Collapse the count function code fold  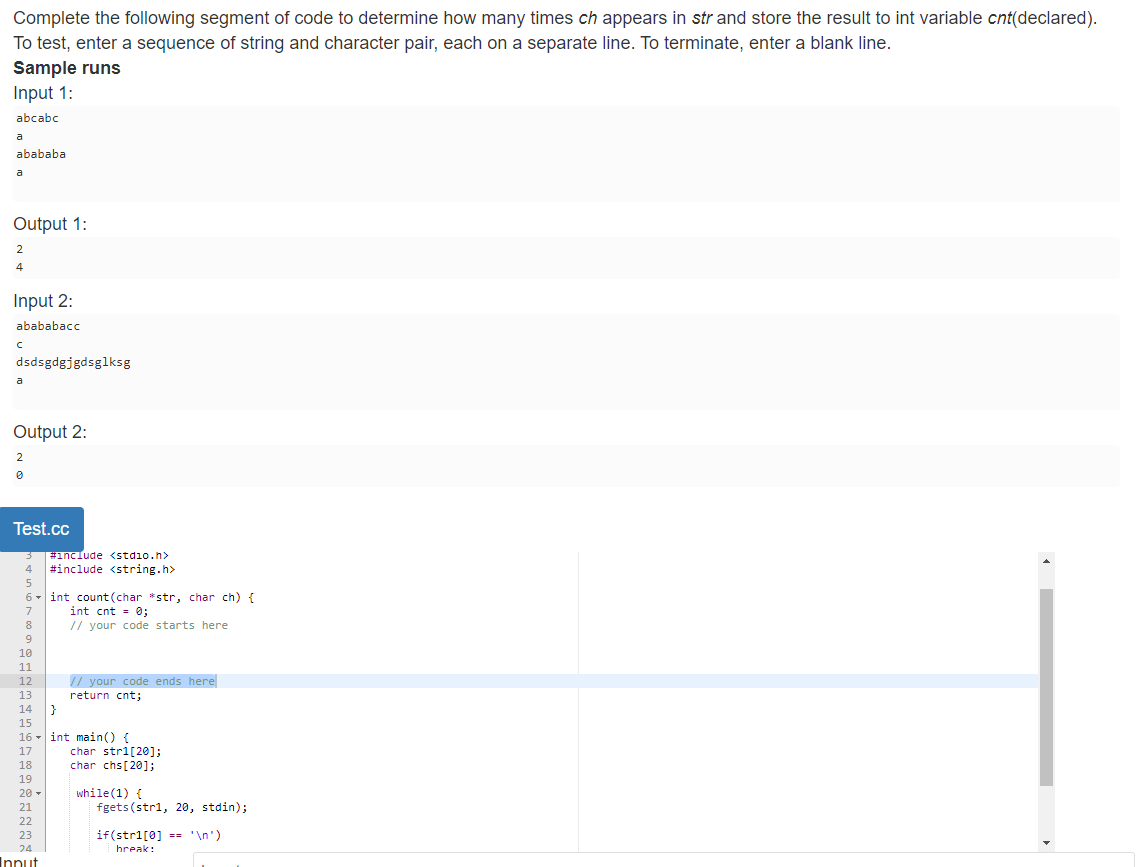38,596
